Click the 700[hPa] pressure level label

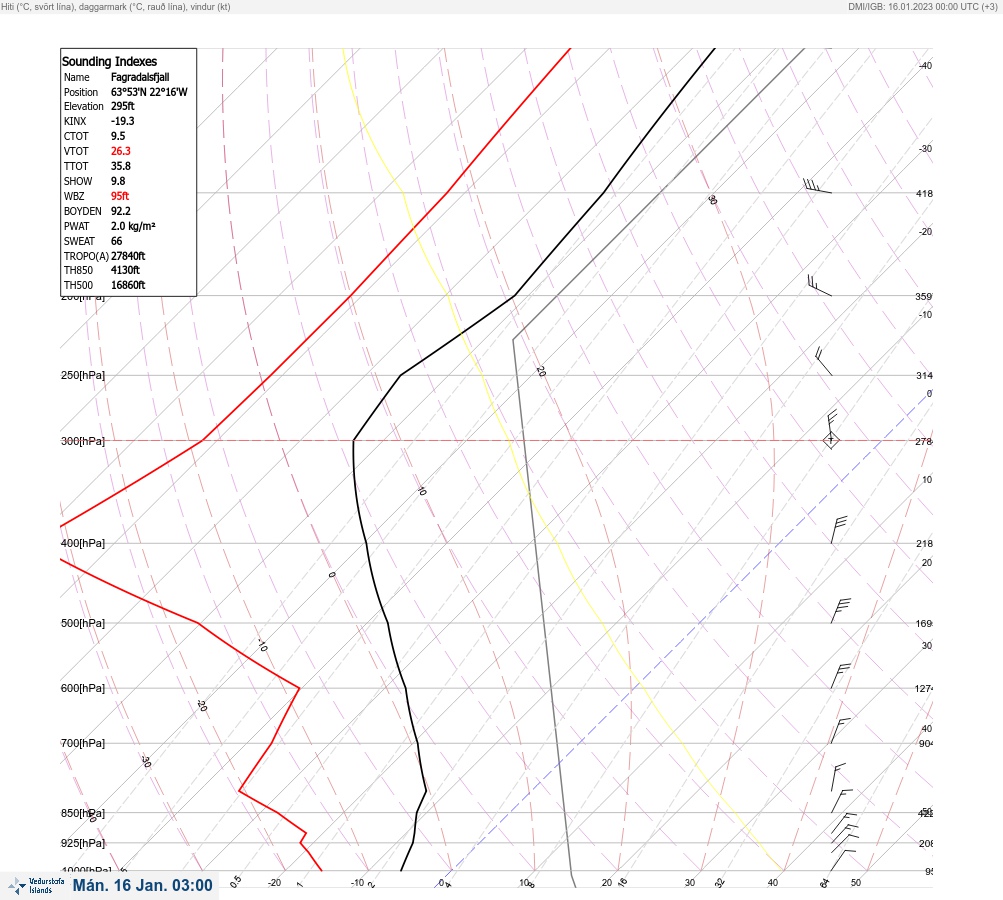click(x=83, y=743)
